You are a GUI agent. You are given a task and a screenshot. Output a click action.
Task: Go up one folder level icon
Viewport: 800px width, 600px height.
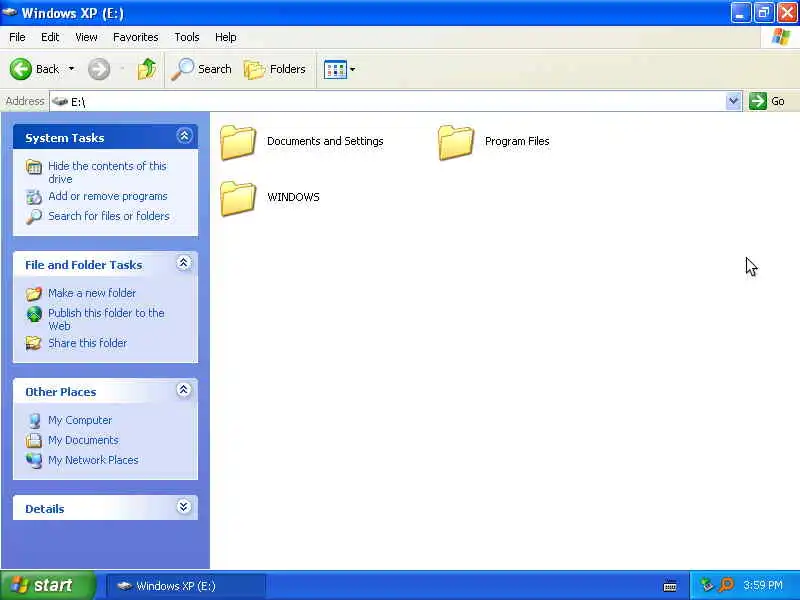tap(147, 69)
